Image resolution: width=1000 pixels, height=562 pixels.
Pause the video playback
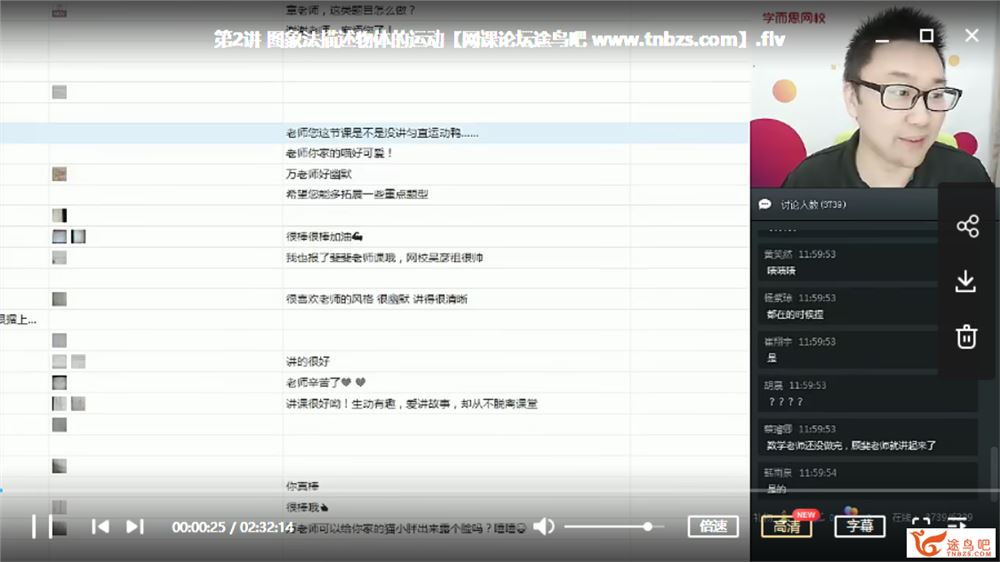point(36,526)
